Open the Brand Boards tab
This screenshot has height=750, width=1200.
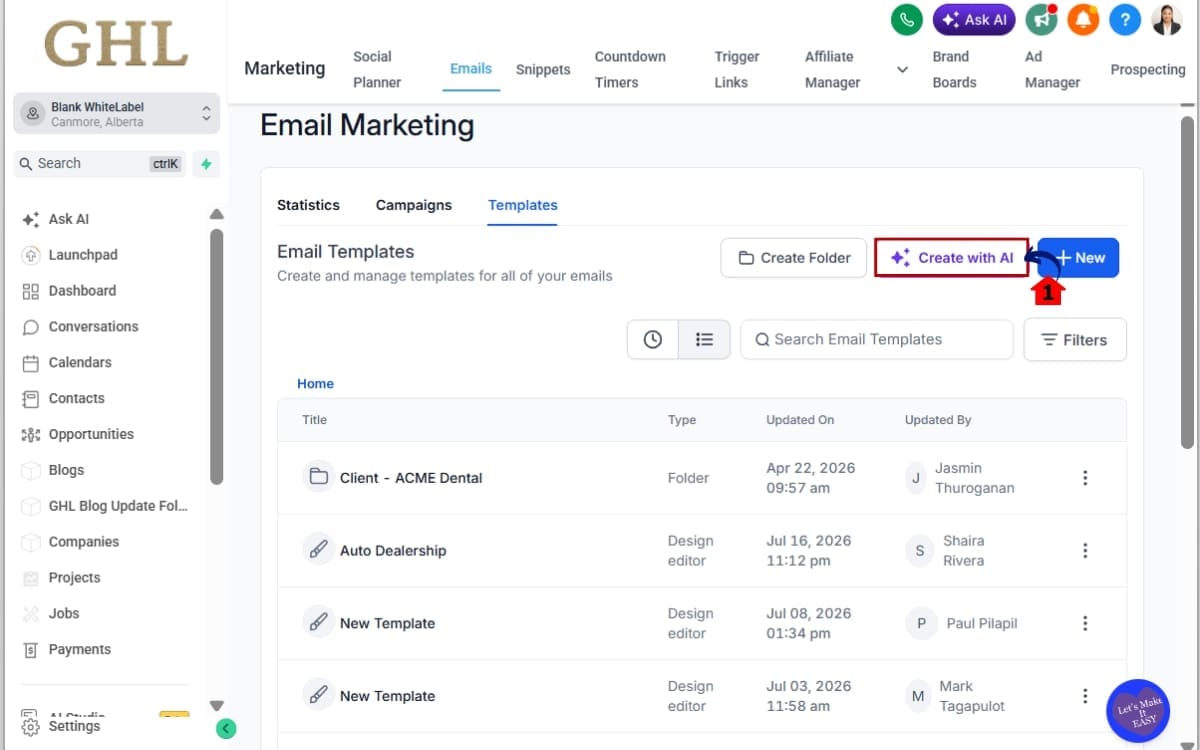(954, 70)
